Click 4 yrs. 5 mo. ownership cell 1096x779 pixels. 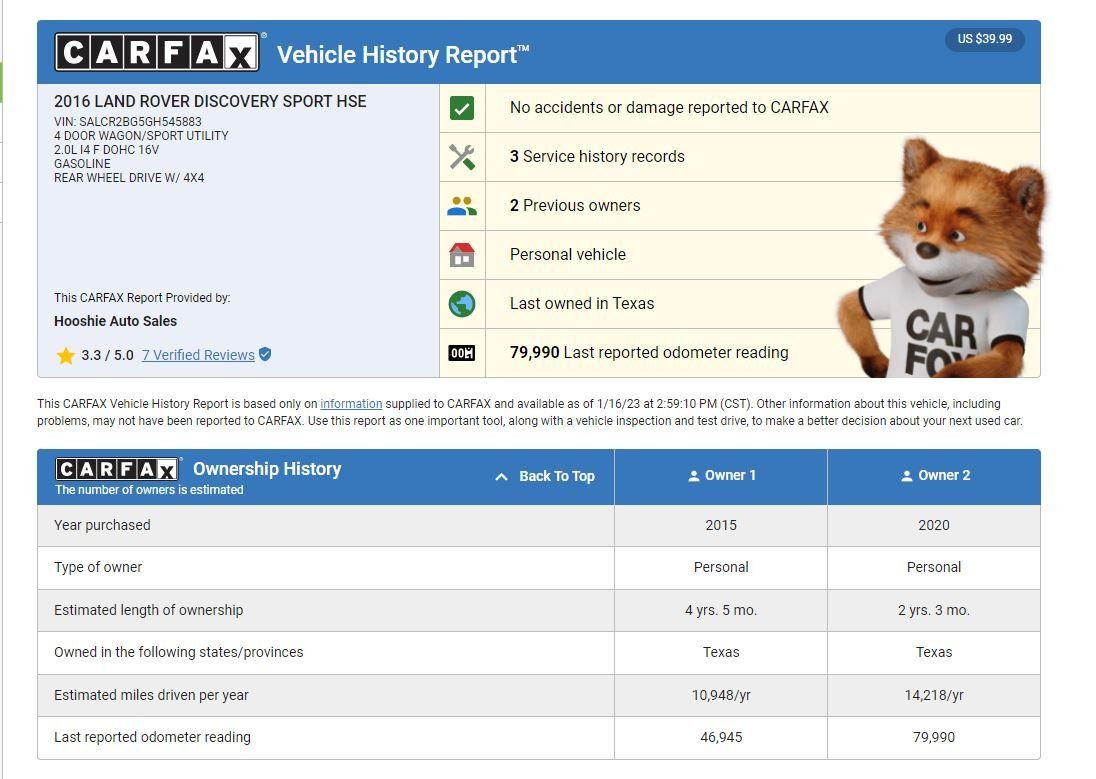click(721, 610)
